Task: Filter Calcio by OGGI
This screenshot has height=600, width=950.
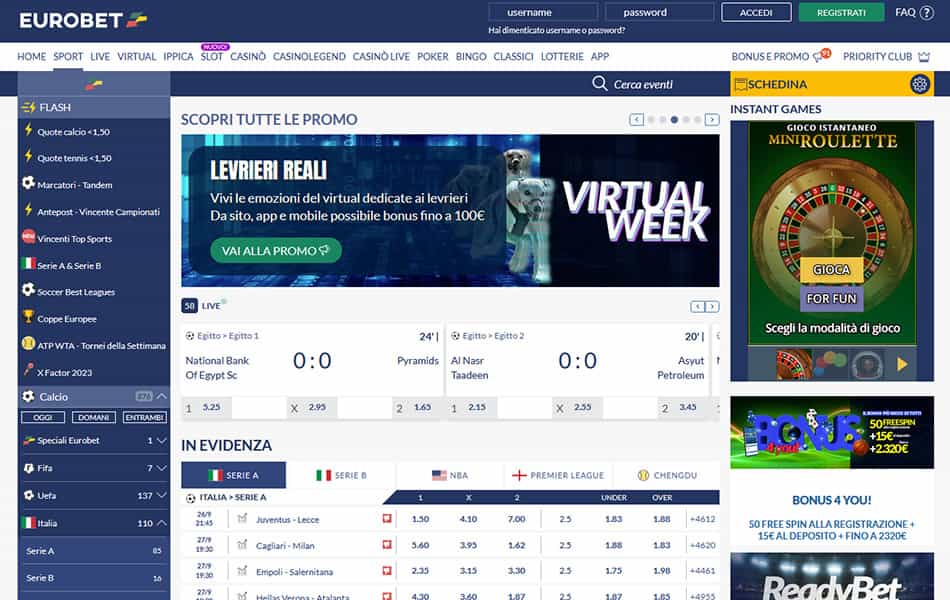Action: point(43,418)
